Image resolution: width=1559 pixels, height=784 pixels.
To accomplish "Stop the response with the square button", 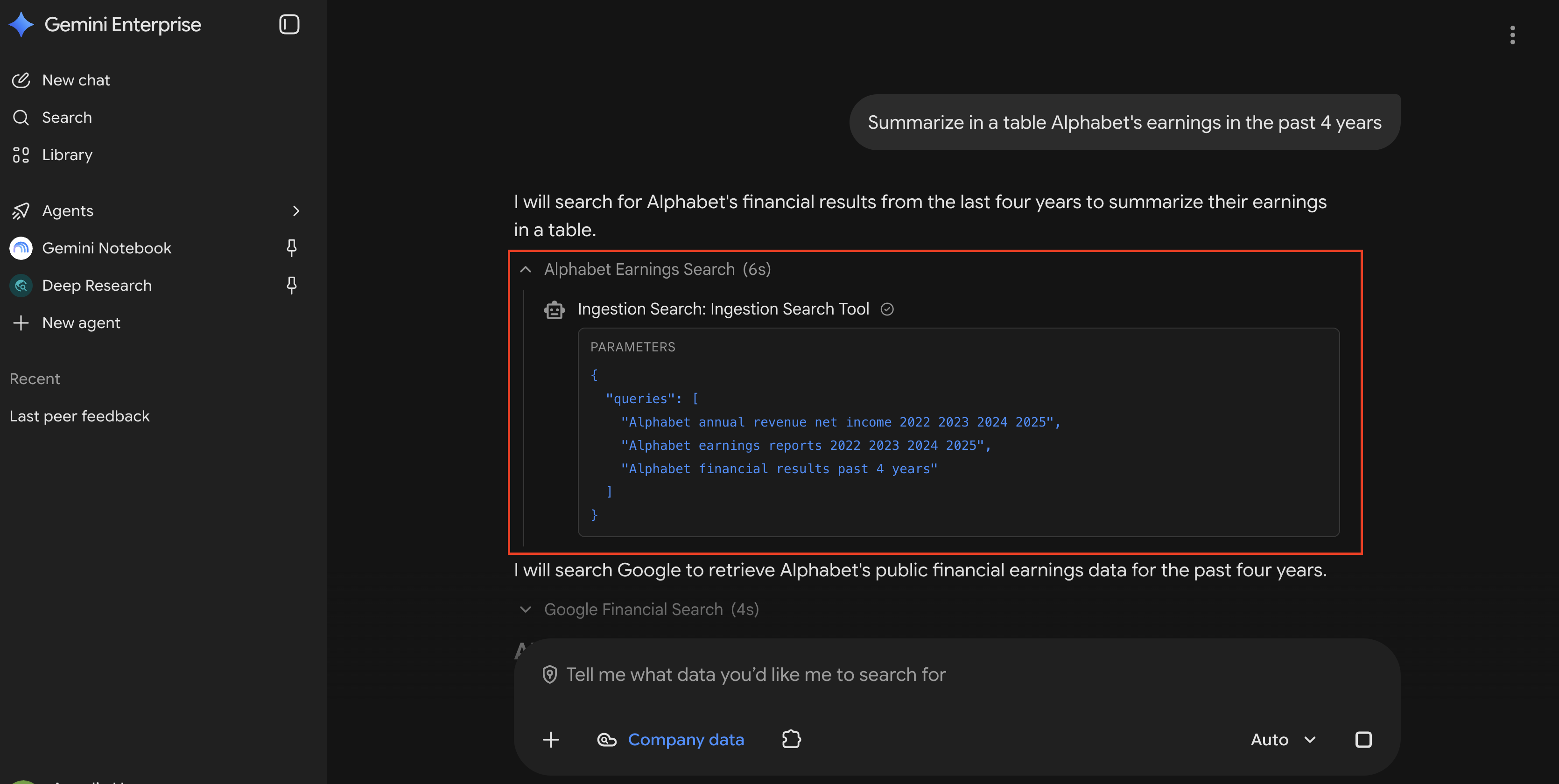I will pyautogui.click(x=1363, y=740).
